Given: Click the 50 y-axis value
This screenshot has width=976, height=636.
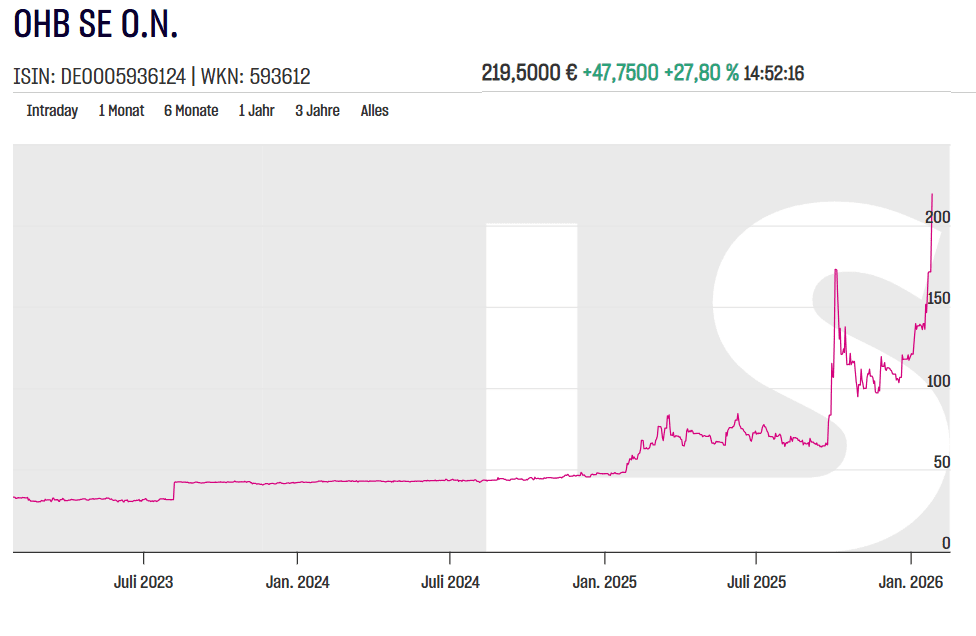Looking at the screenshot, I should click(942, 462).
